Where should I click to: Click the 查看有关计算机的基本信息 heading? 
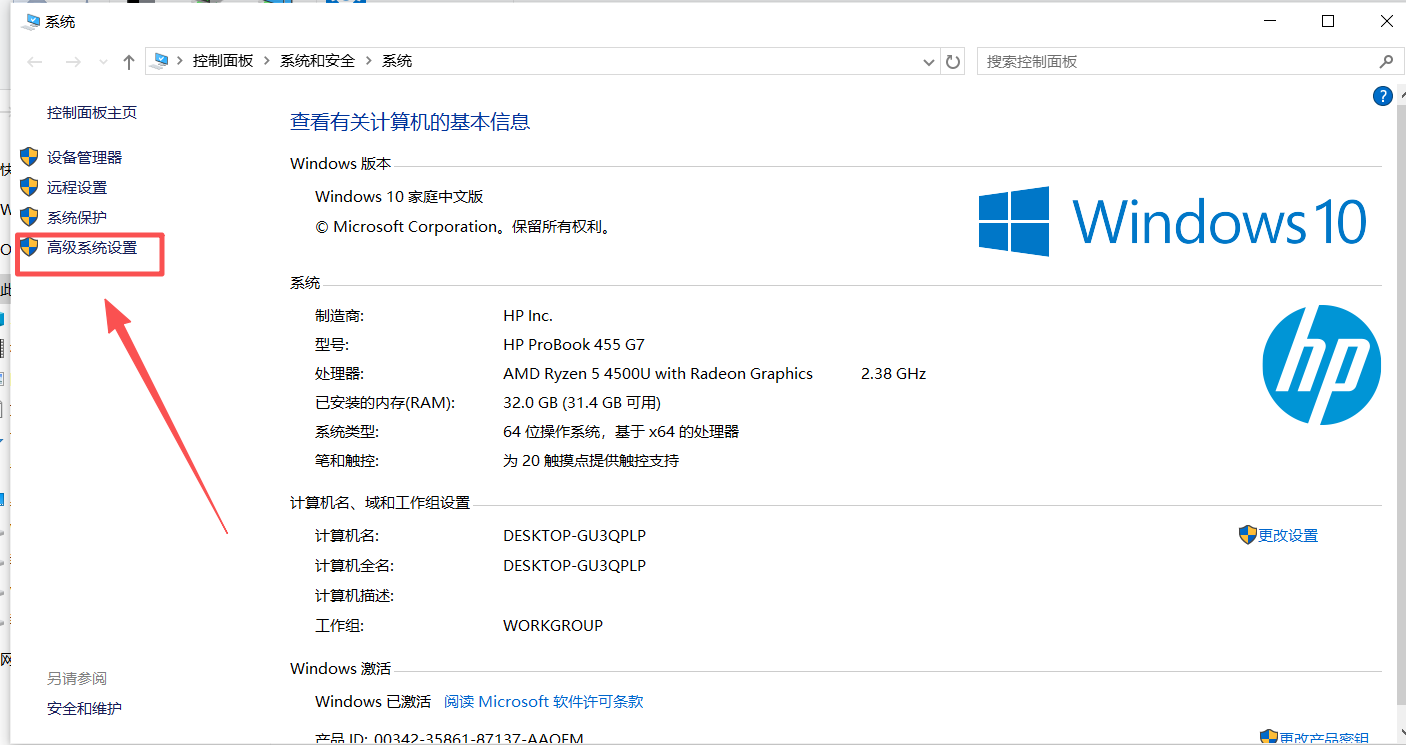tap(410, 122)
